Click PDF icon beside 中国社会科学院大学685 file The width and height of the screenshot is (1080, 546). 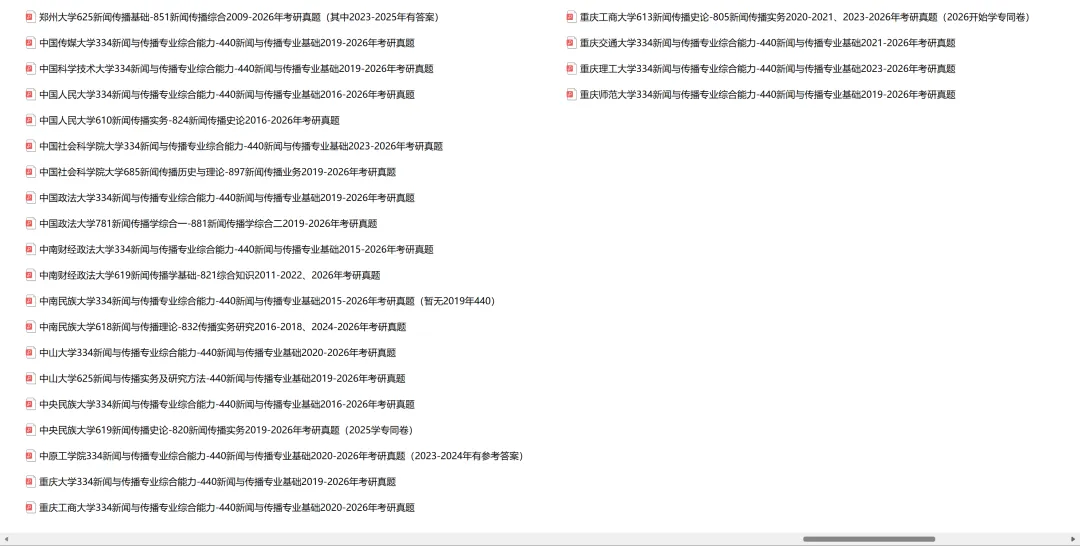30,171
